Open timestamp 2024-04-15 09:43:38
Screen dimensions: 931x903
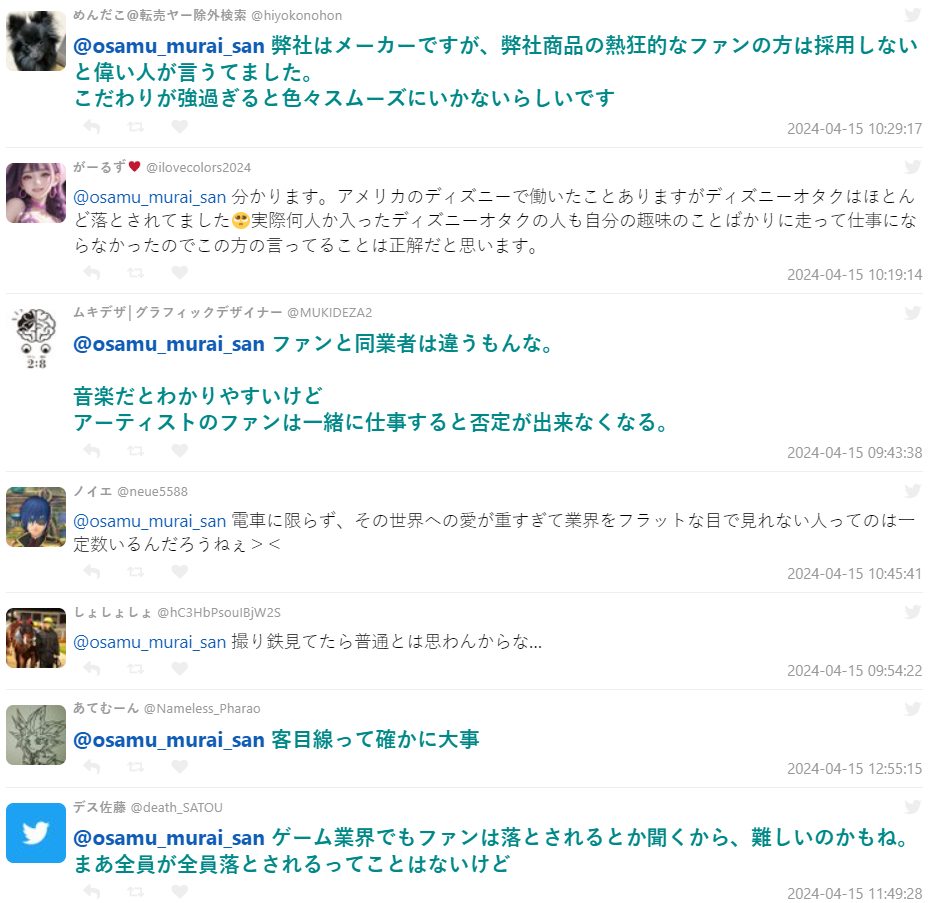coord(854,453)
